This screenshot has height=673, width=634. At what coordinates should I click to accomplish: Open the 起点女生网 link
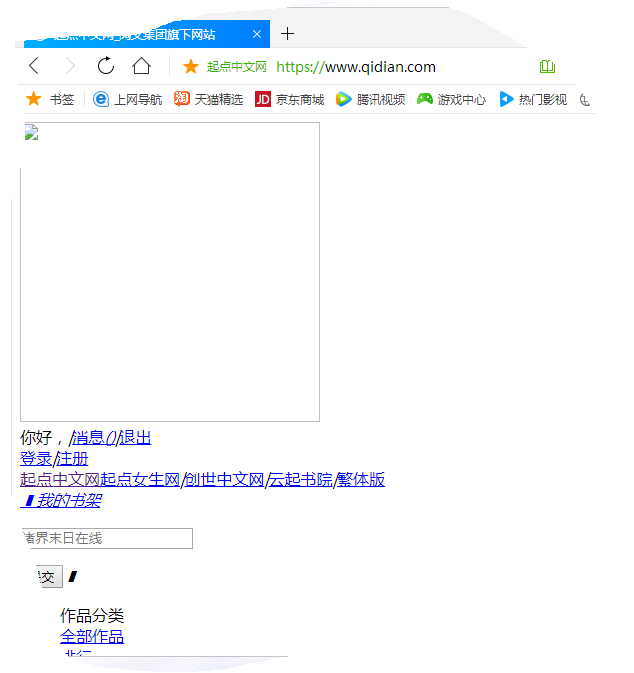coord(140,480)
